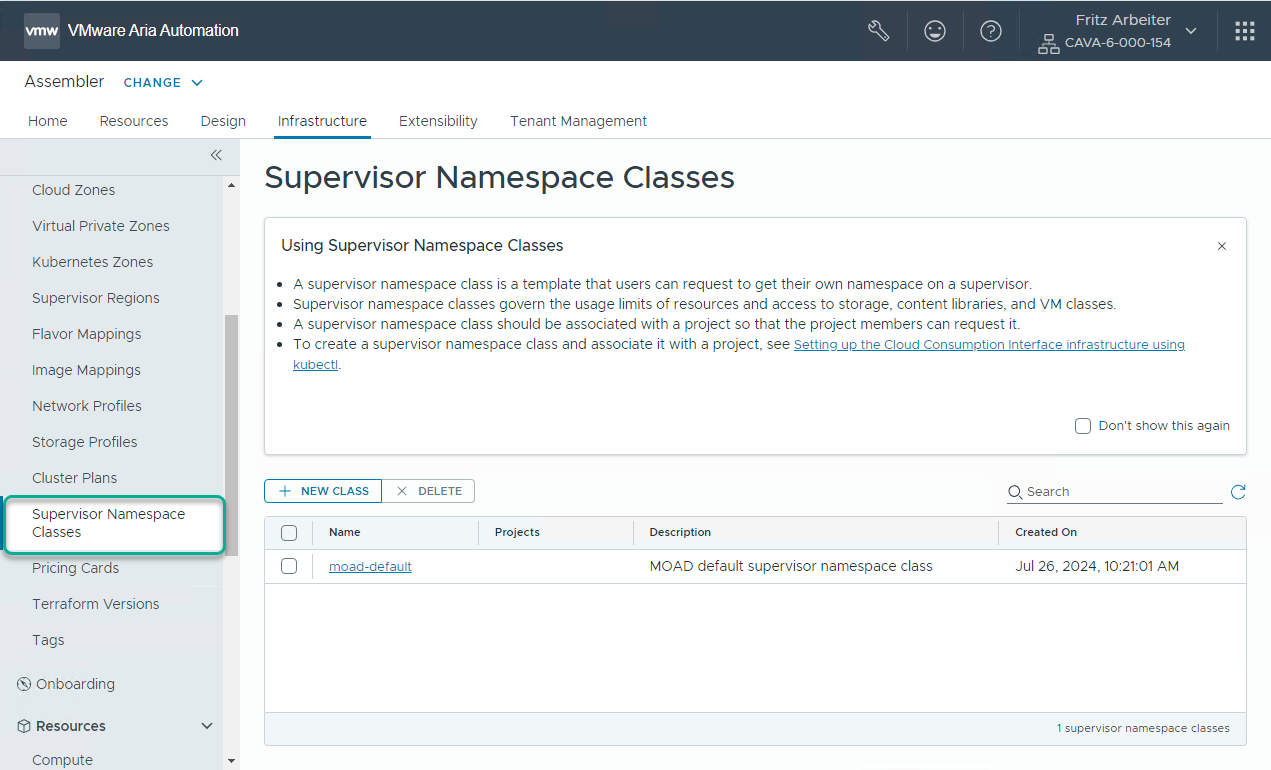Tick the Don't show this again checkbox
This screenshot has height=770, width=1271.
coord(1083,426)
